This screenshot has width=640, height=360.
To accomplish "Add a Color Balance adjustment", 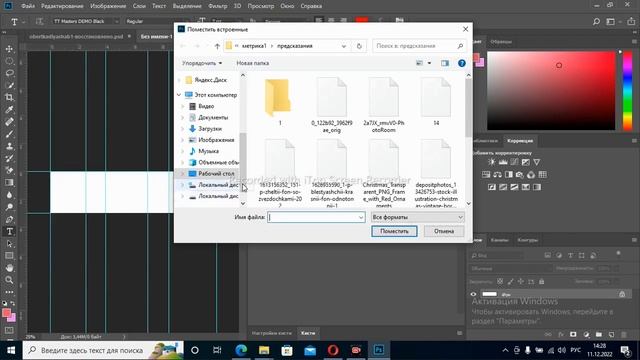I will coord(497,175).
